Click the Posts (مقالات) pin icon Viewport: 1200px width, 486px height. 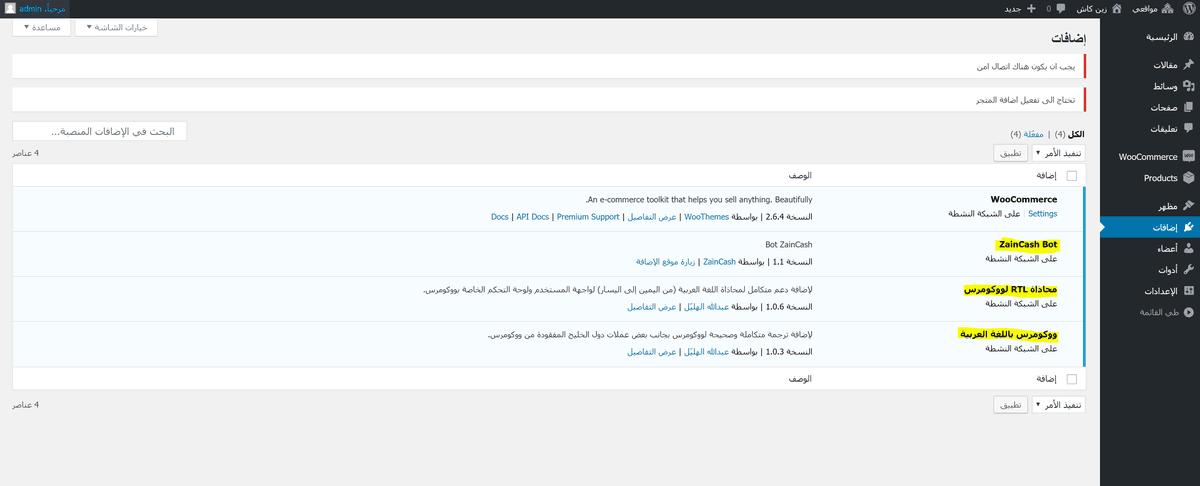(x=1188, y=65)
